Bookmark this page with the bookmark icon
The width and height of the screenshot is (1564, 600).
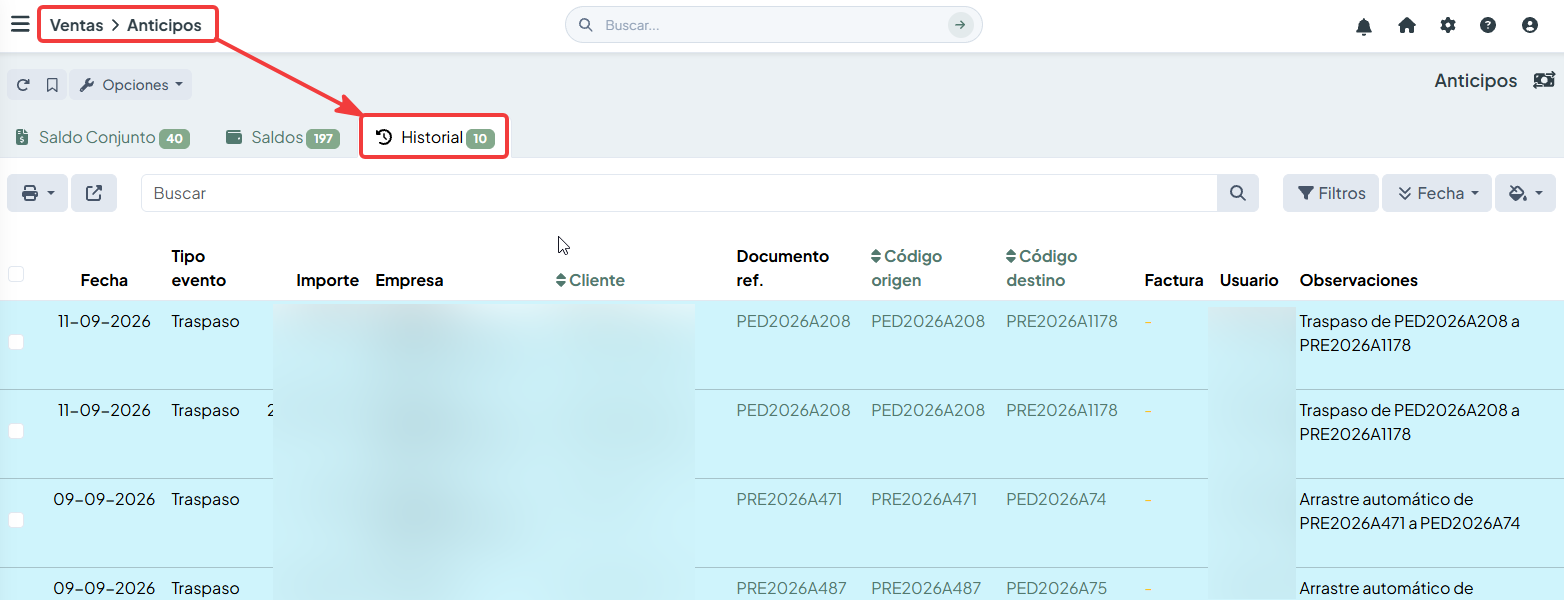(52, 85)
